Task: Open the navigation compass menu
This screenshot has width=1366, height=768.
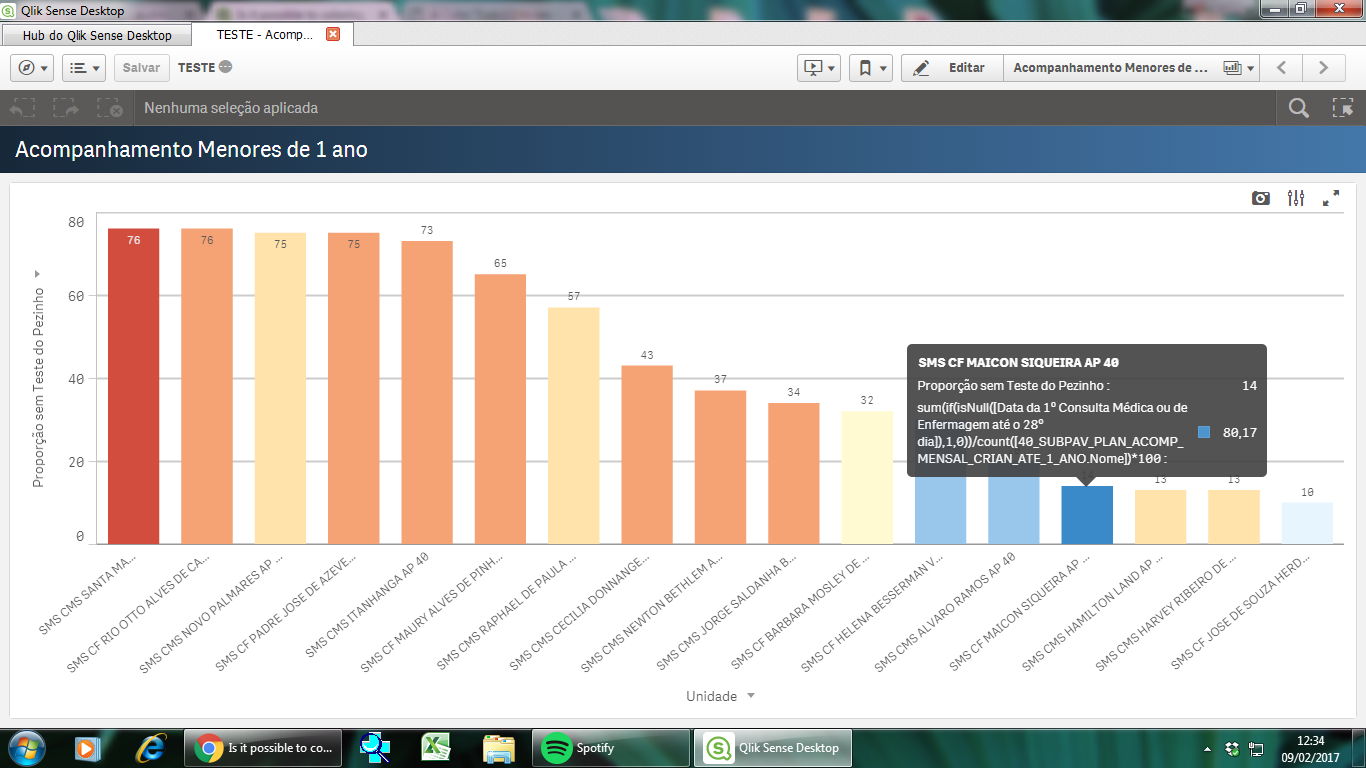Action: pyautogui.click(x=32, y=68)
